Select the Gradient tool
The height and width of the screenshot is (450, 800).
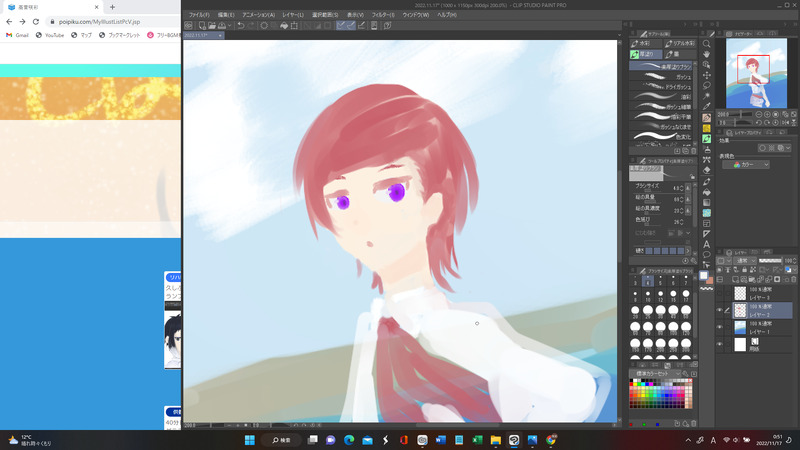(707, 203)
